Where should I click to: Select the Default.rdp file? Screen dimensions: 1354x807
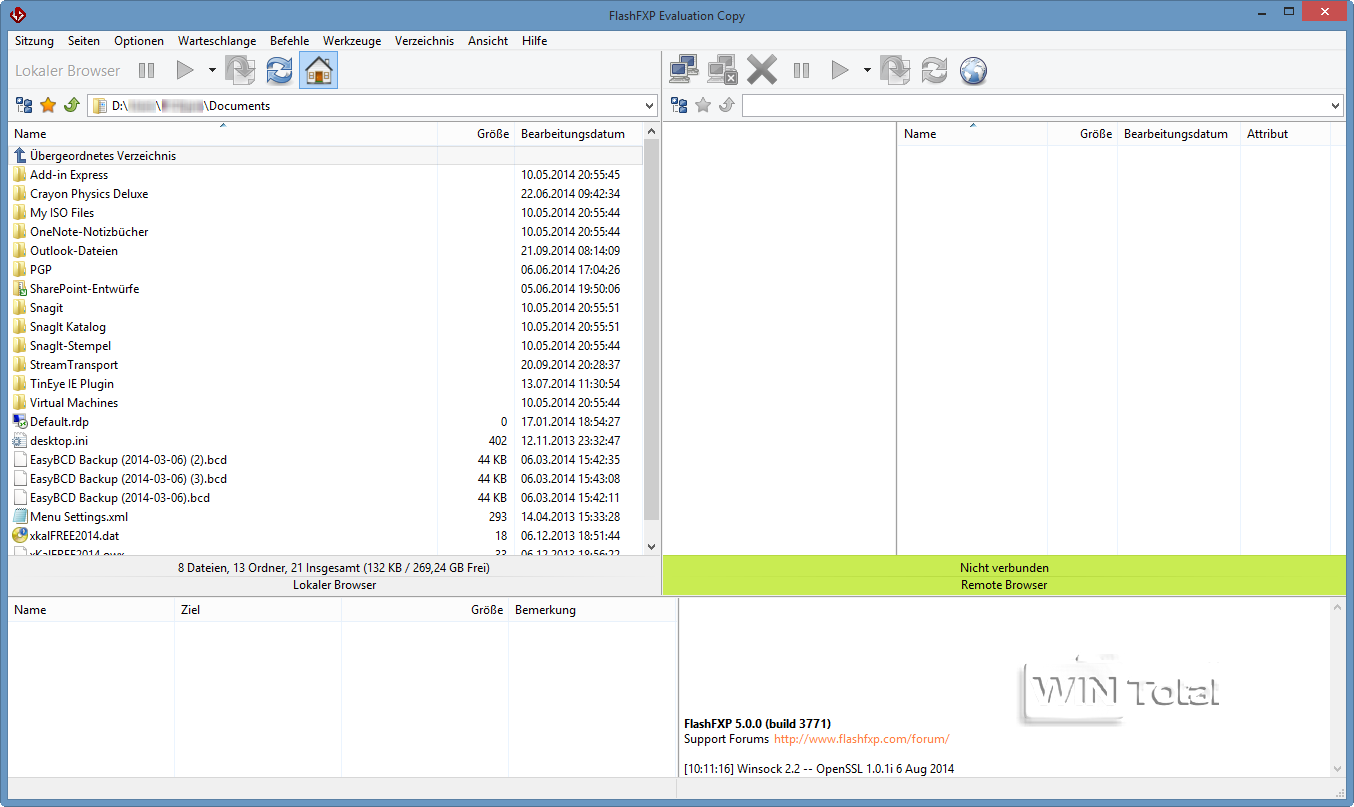pos(326,422)
